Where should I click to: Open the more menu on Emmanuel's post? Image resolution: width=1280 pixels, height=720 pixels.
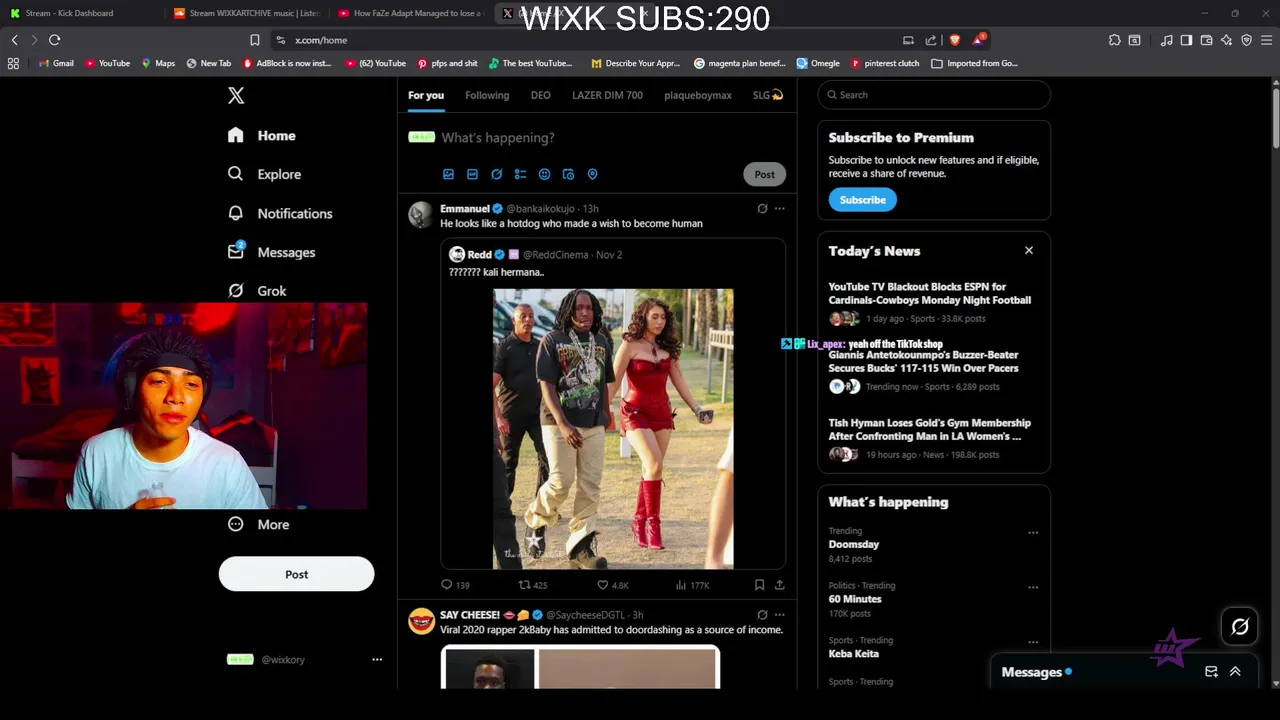779,209
